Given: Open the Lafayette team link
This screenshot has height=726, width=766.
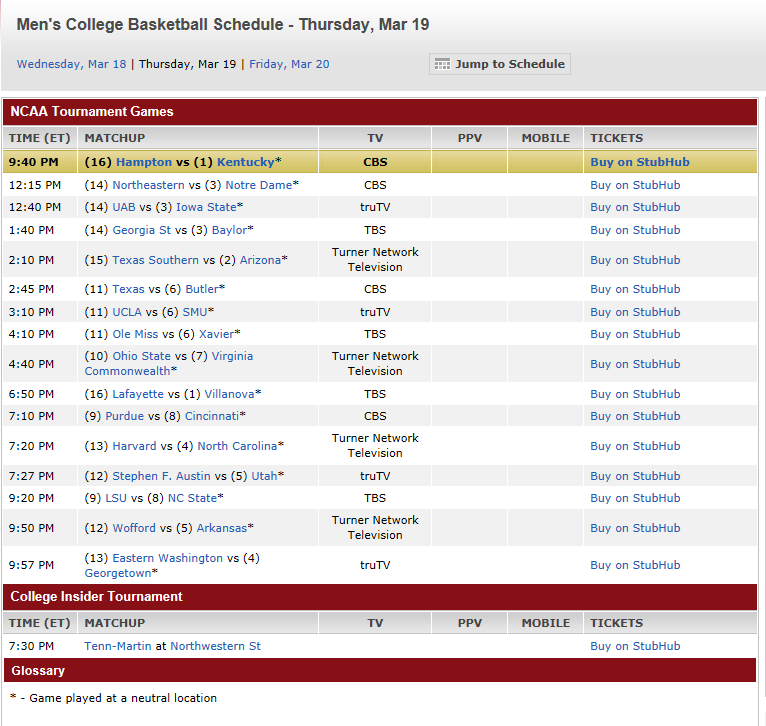Looking at the screenshot, I should click(x=138, y=394).
